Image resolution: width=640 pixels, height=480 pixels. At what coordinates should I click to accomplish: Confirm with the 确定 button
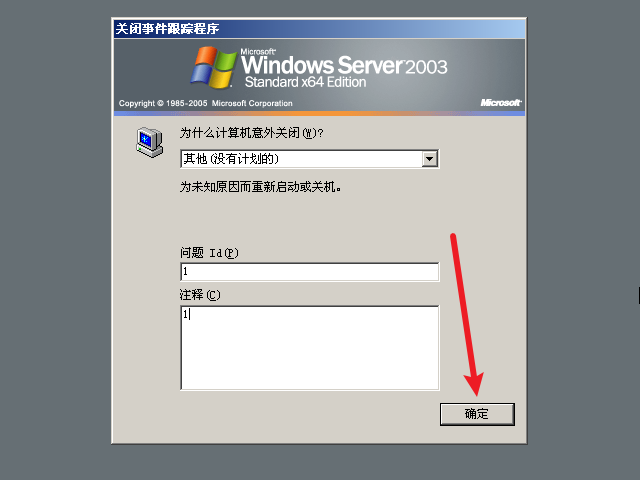[x=477, y=414]
